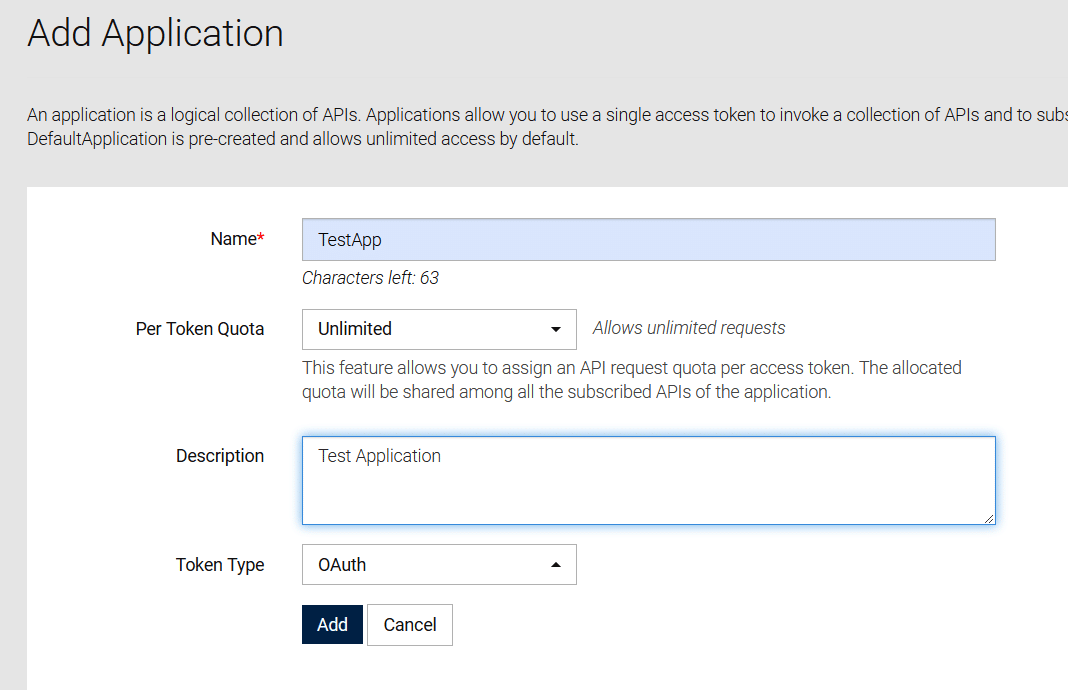Click the arrow beside Unlimited
This screenshot has height=690, width=1068.
click(556, 329)
